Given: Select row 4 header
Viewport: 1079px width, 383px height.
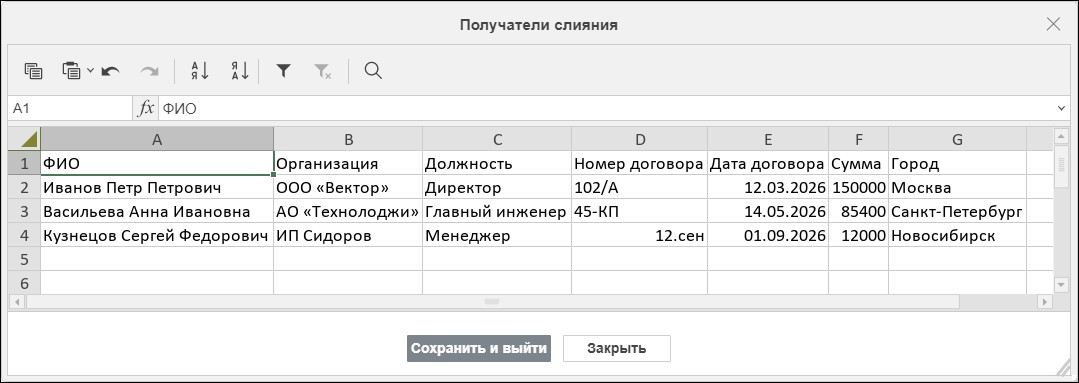Looking at the screenshot, I should (25, 236).
